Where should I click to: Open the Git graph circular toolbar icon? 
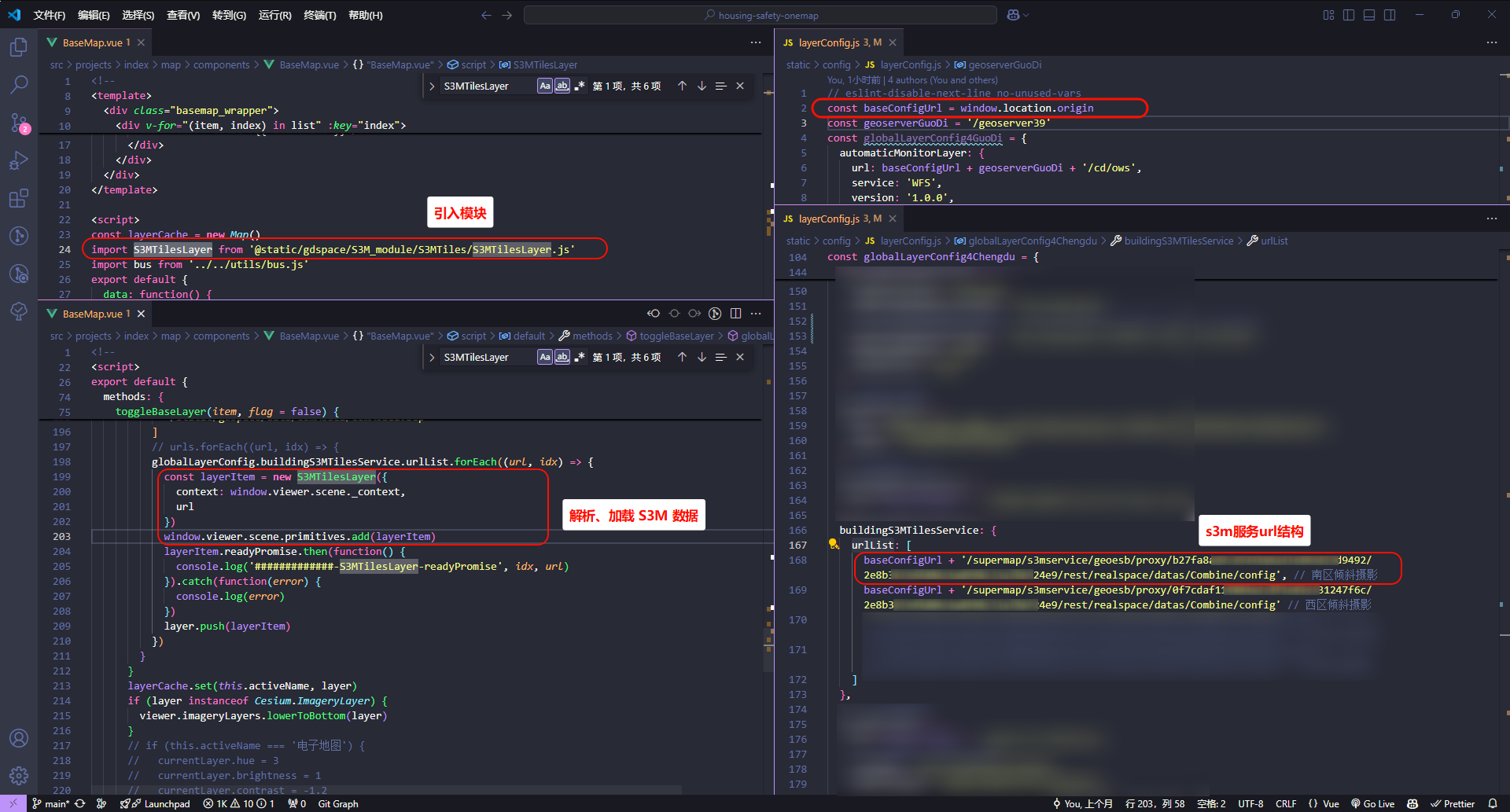(715, 314)
